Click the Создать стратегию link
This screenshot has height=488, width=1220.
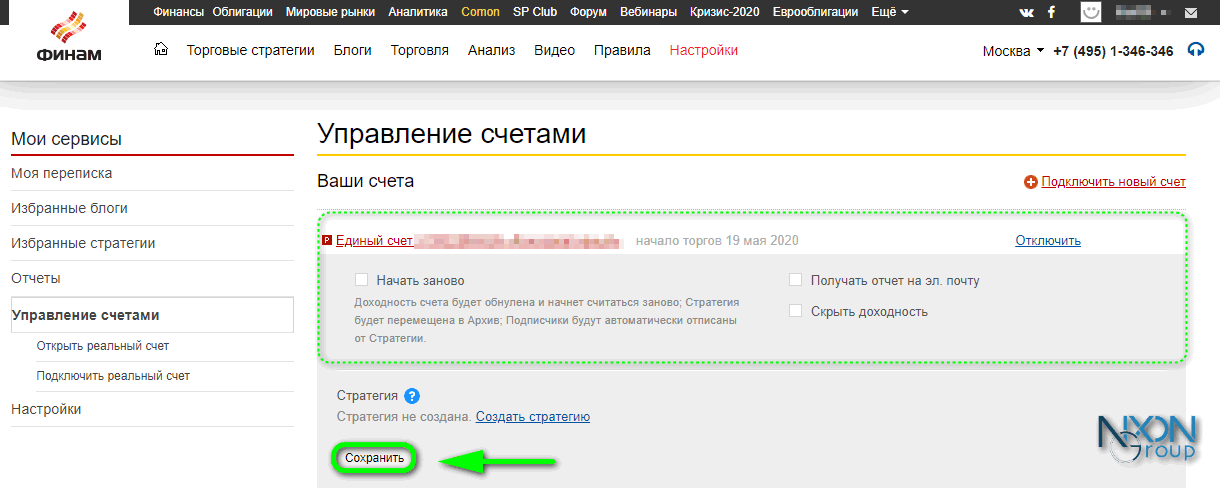(533, 416)
